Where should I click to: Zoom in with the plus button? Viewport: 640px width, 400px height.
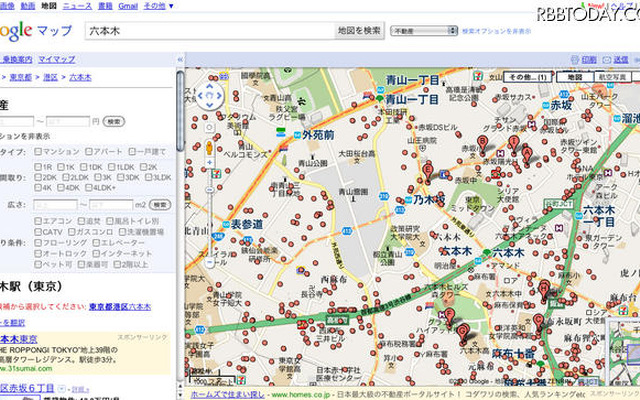210,163
